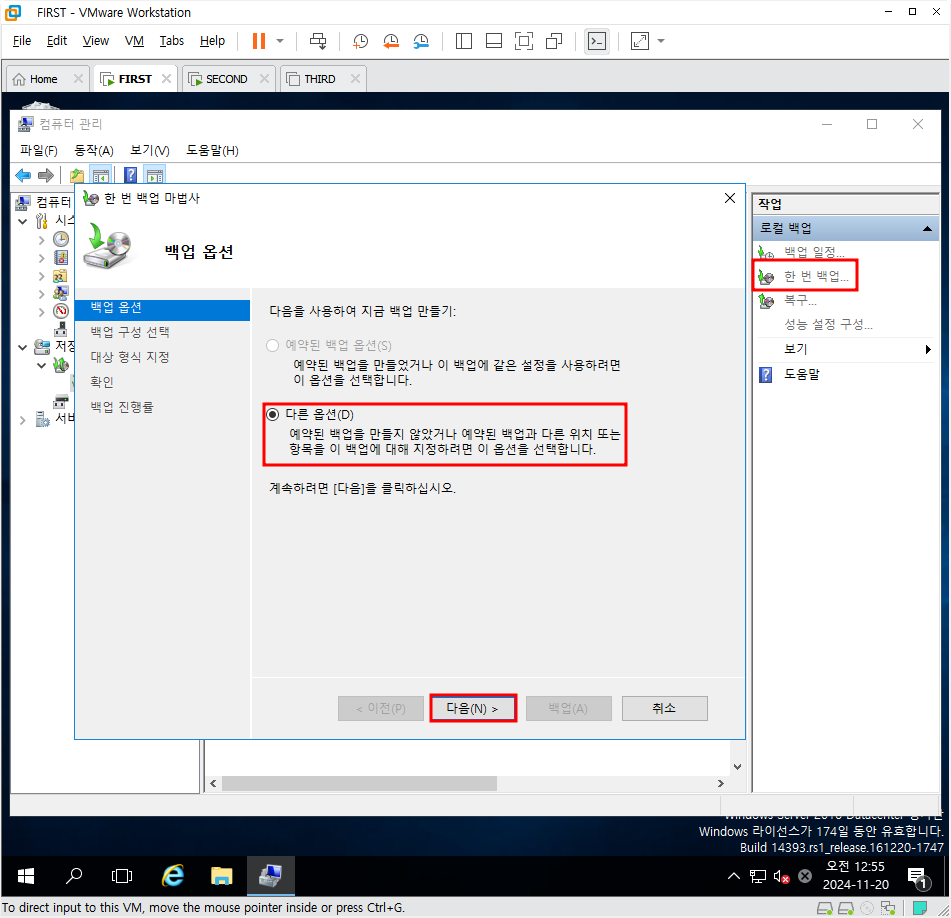Click the stretch guest display icon
Image resolution: width=951 pixels, height=918 pixels.
click(640, 41)
